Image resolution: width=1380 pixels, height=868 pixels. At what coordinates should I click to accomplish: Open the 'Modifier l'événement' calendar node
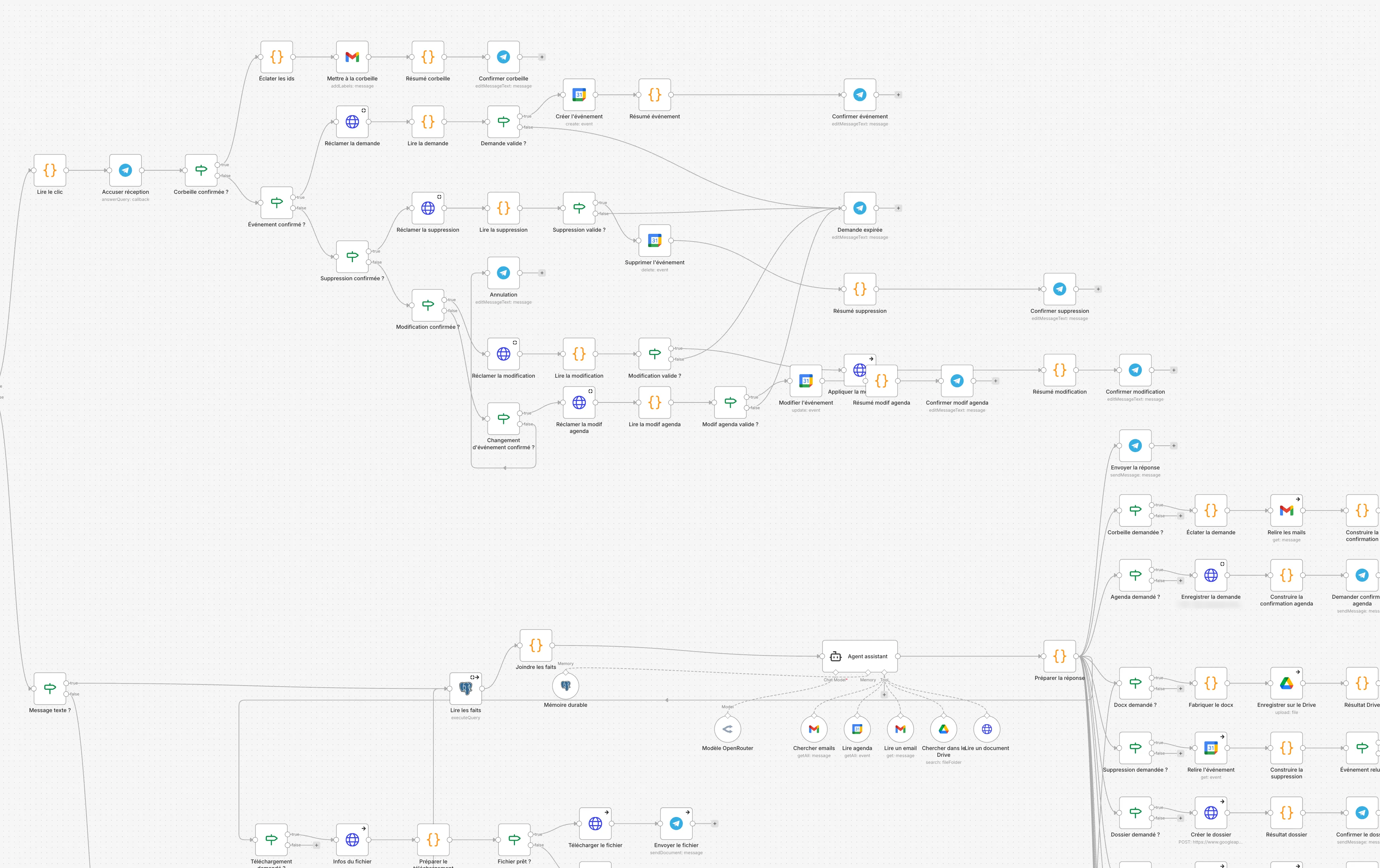click(x=806, y=381)
